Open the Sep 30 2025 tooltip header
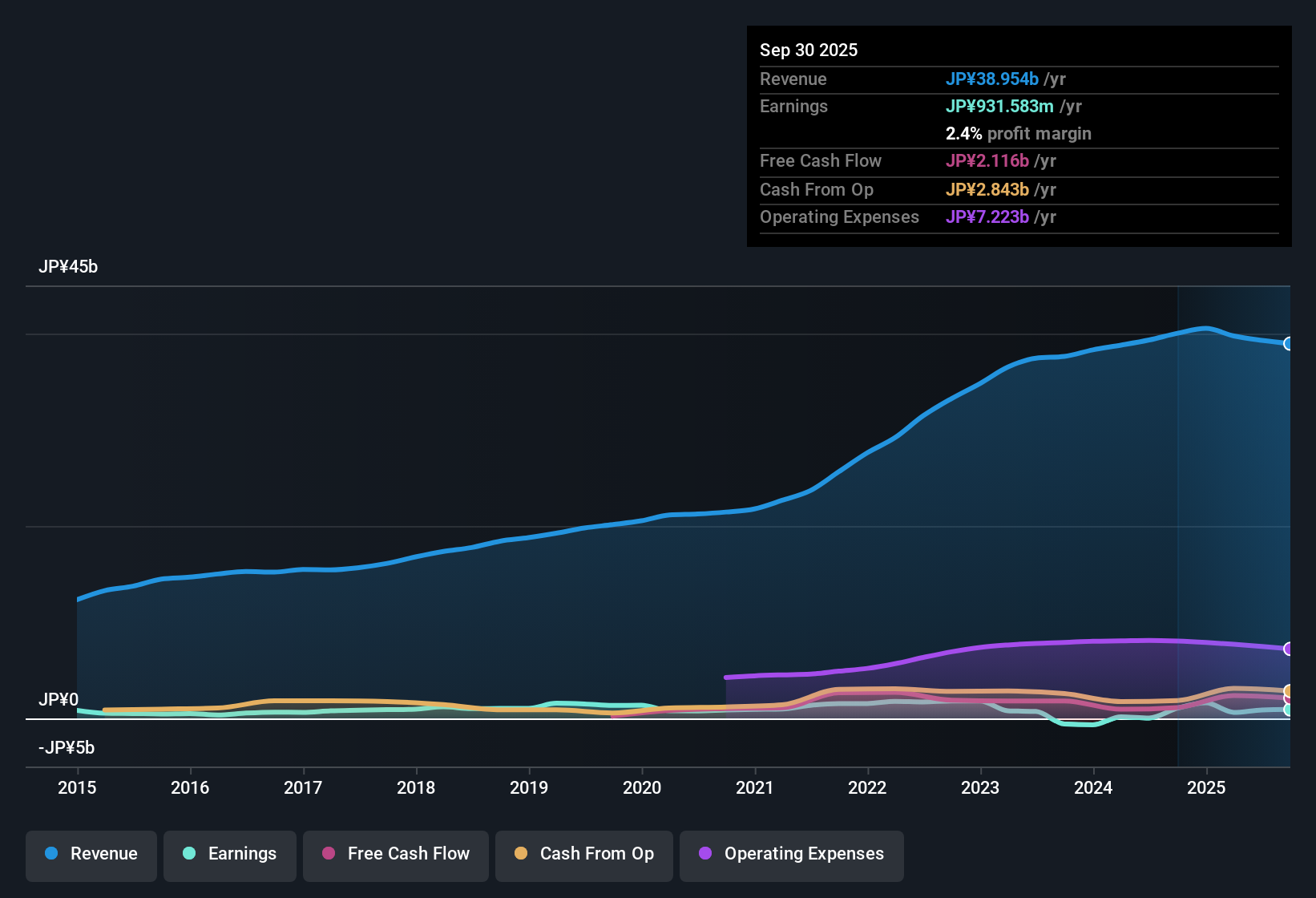 [809, 50]
